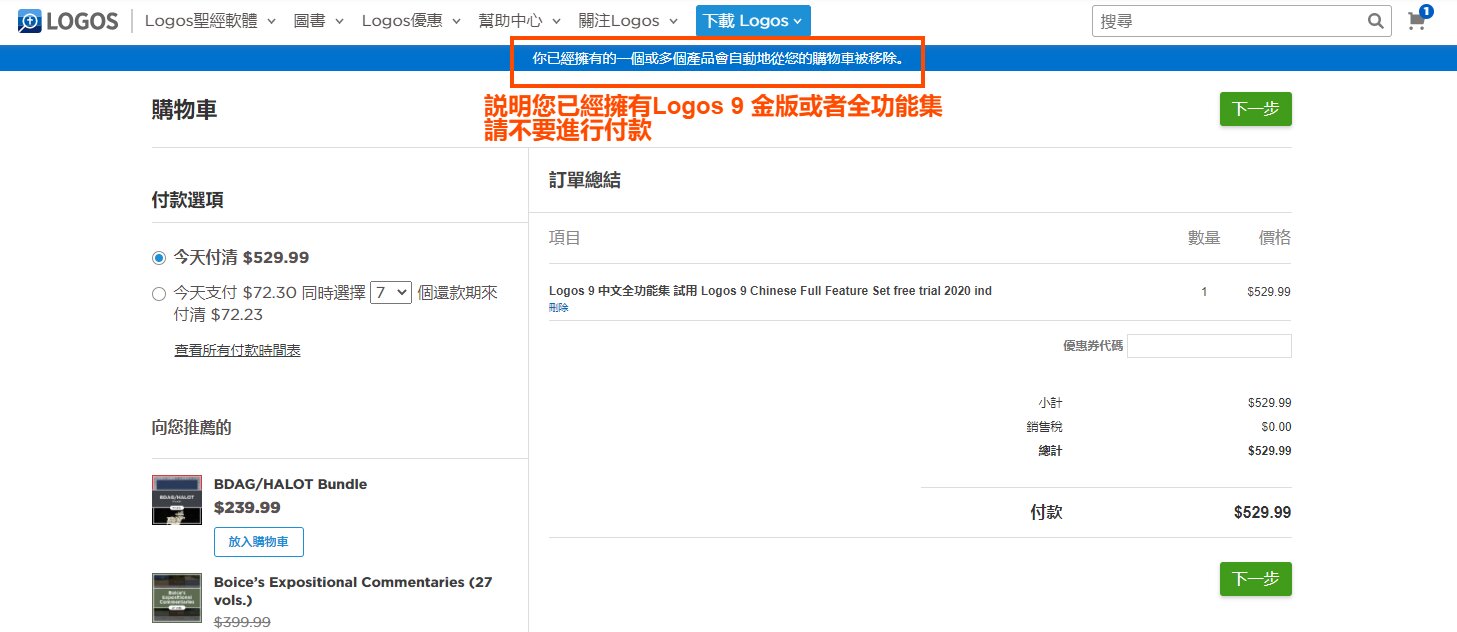Select the 今天付清 $529.99 payment option
Image resolution: width=1457 pixels, height=632 pixels.
tap(159, 258)
